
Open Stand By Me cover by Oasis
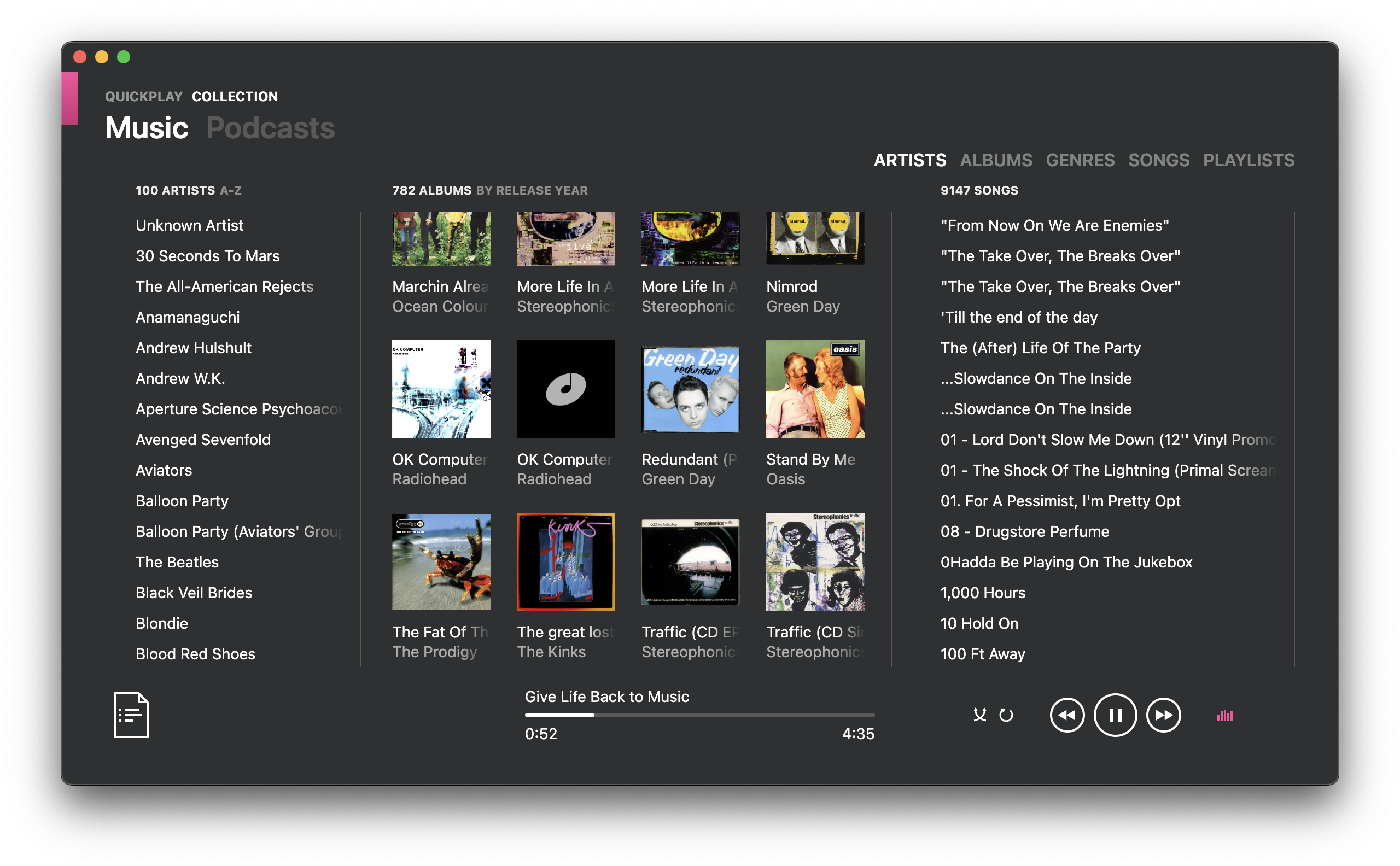coord(815,389)
